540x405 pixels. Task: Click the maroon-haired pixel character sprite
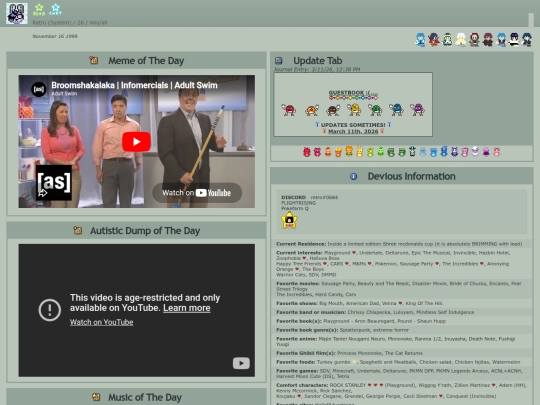[x=488, y=40]
